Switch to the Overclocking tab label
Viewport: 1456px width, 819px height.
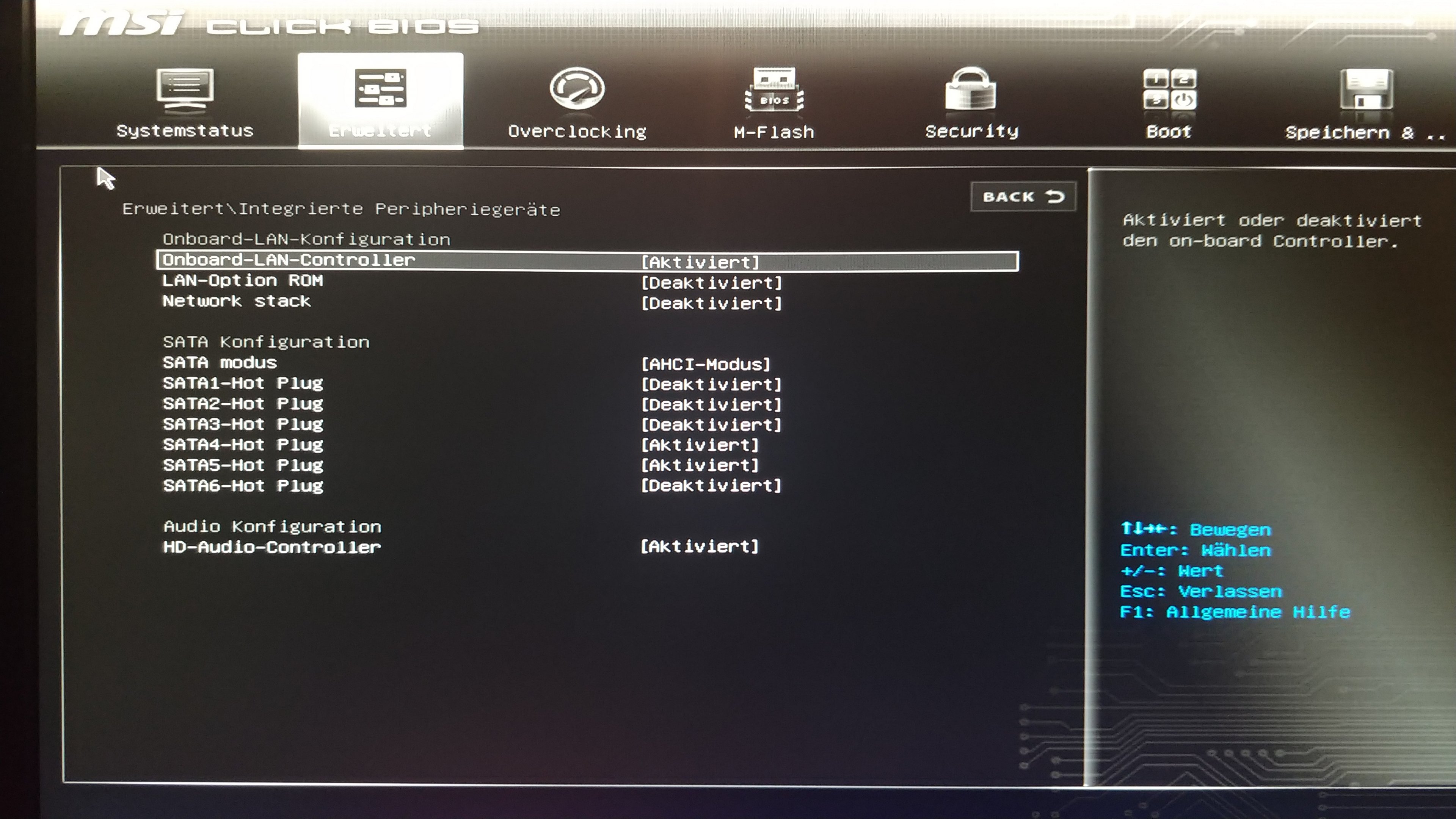[x=576, y=132]
